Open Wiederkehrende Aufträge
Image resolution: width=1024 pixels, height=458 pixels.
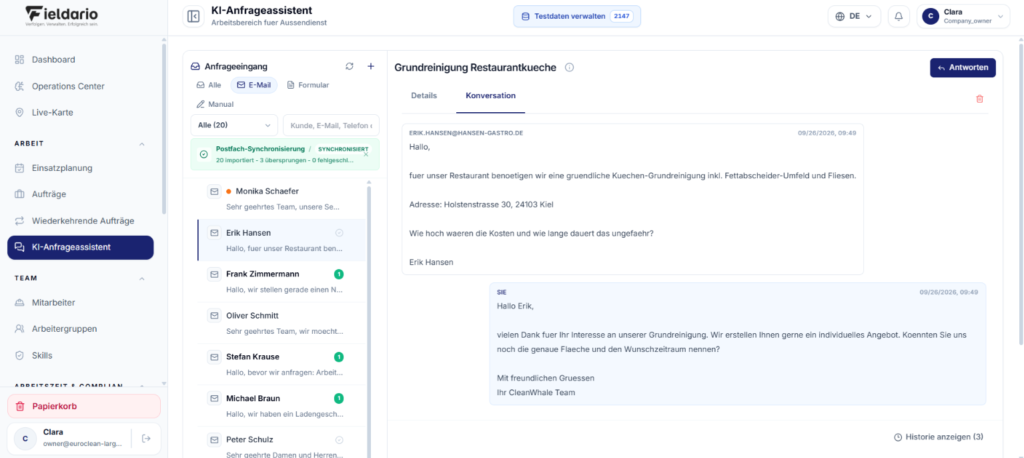(84, 221)
